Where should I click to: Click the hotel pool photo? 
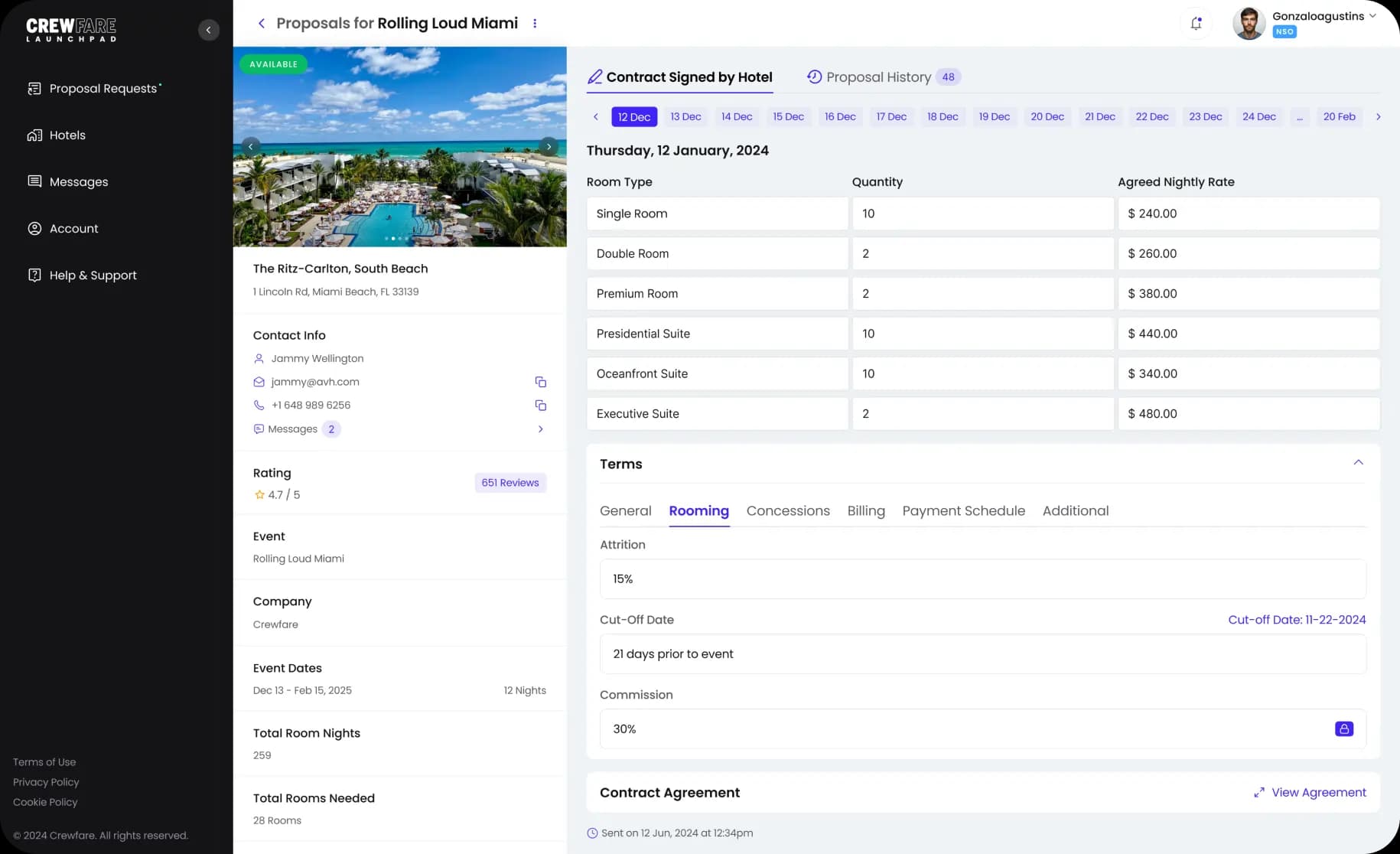click(x=400, y=147)
